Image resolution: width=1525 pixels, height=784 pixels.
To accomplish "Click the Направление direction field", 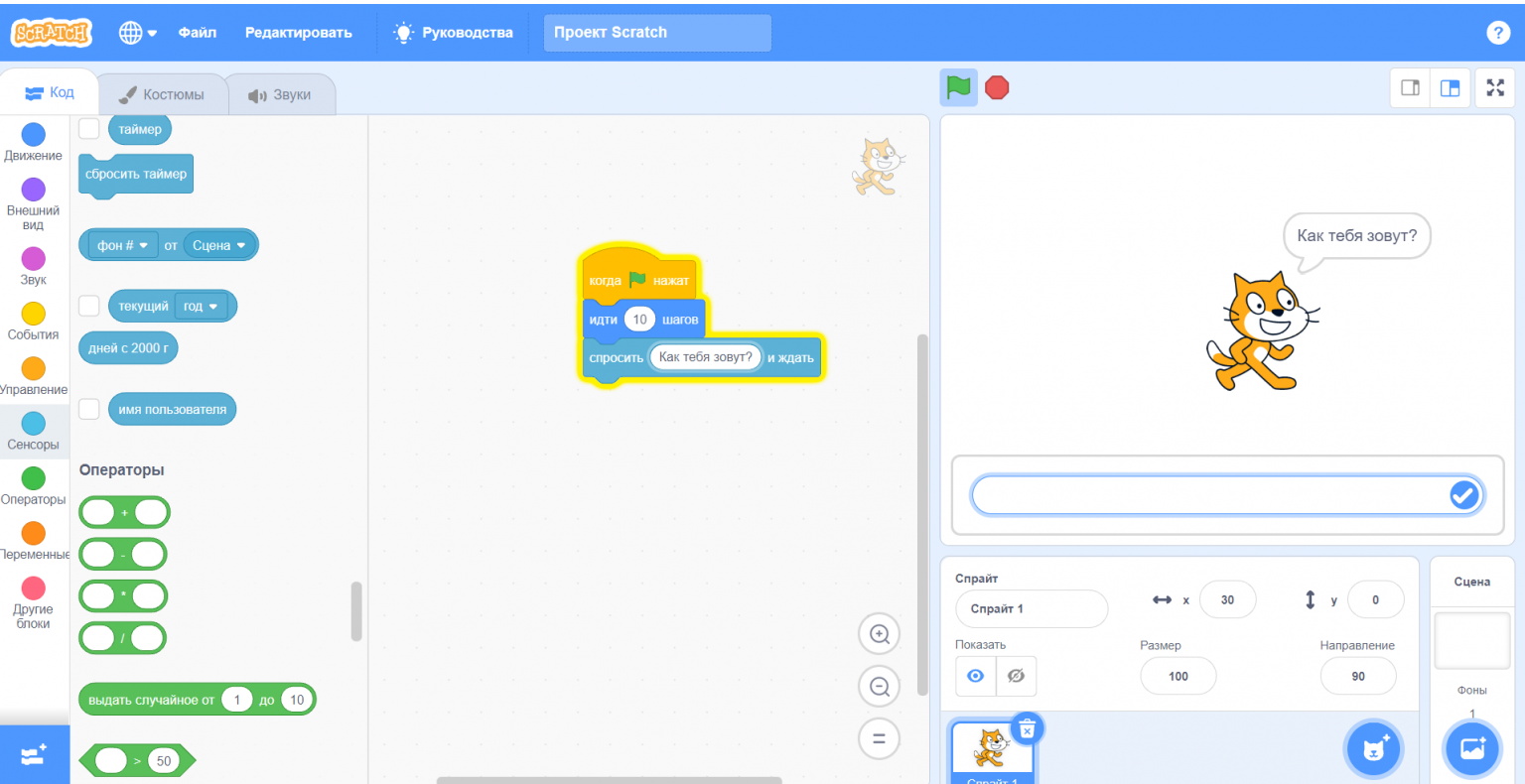I will tap(1358, 676).
